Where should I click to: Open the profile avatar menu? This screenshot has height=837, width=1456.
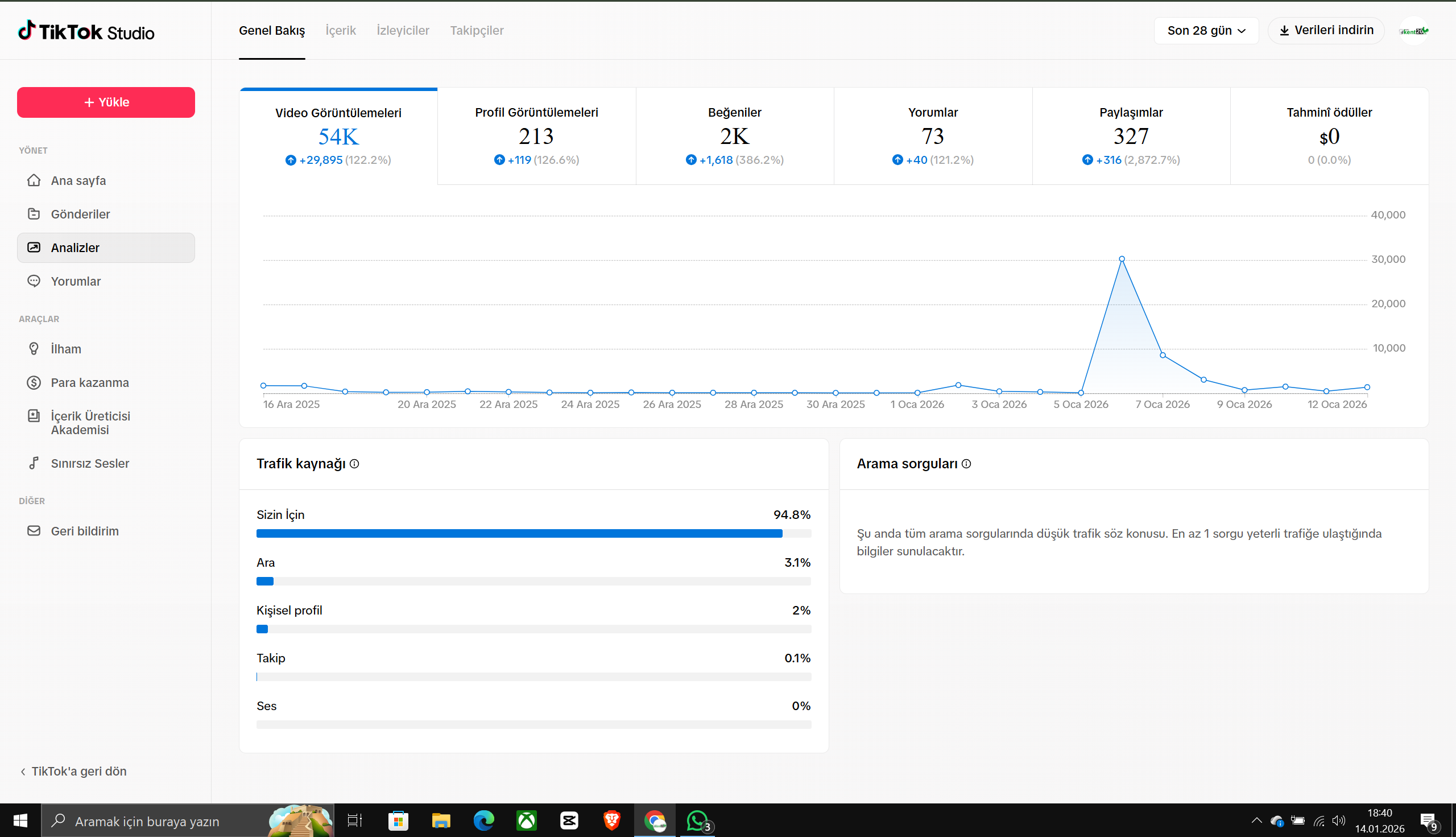click(x=1413, y=31)
